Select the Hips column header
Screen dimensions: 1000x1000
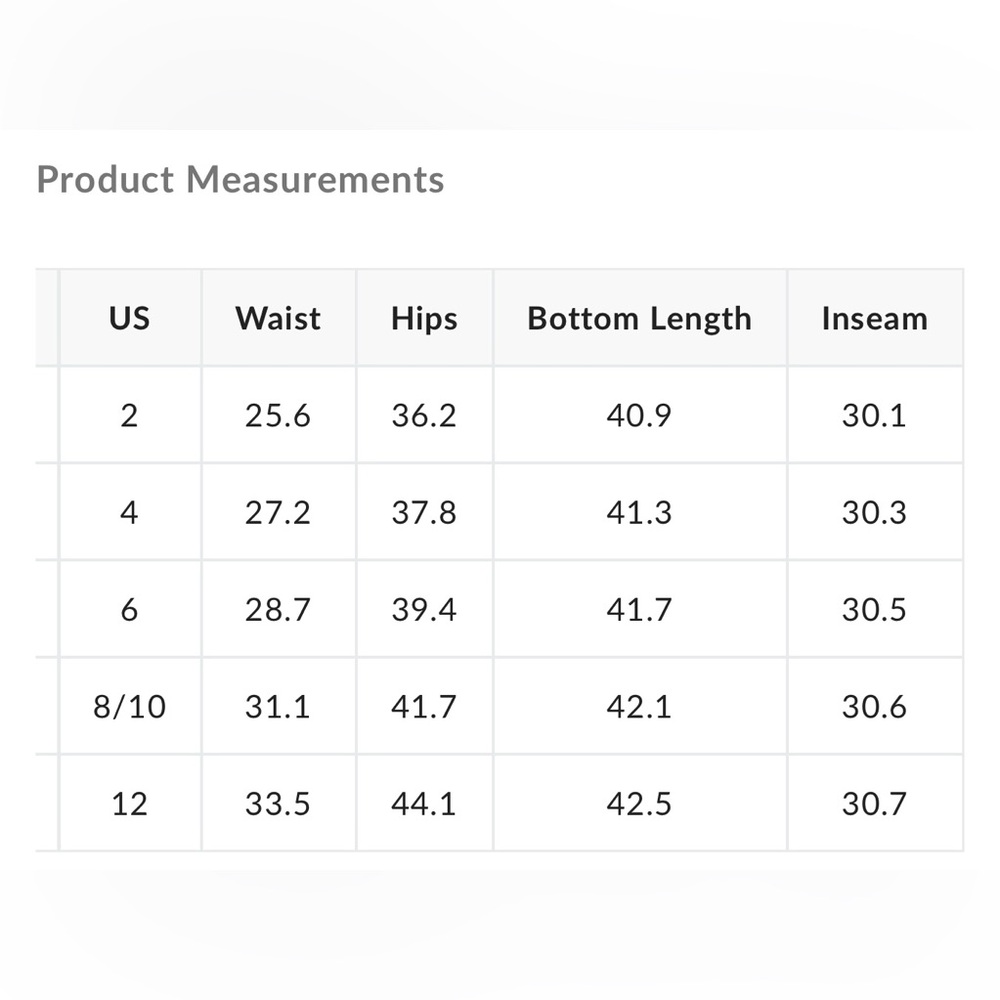(x=424, y=318)
